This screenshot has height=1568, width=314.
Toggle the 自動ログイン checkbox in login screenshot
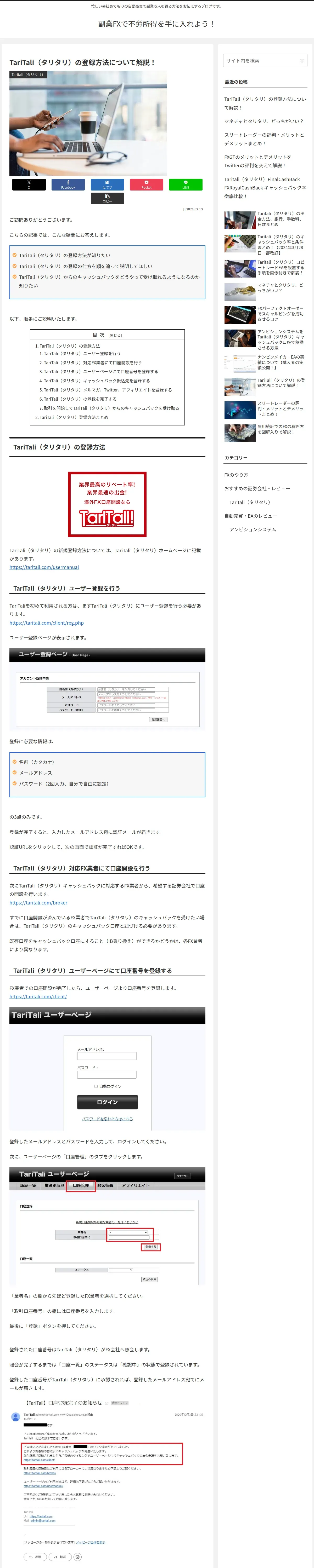tap(96, 1087)
